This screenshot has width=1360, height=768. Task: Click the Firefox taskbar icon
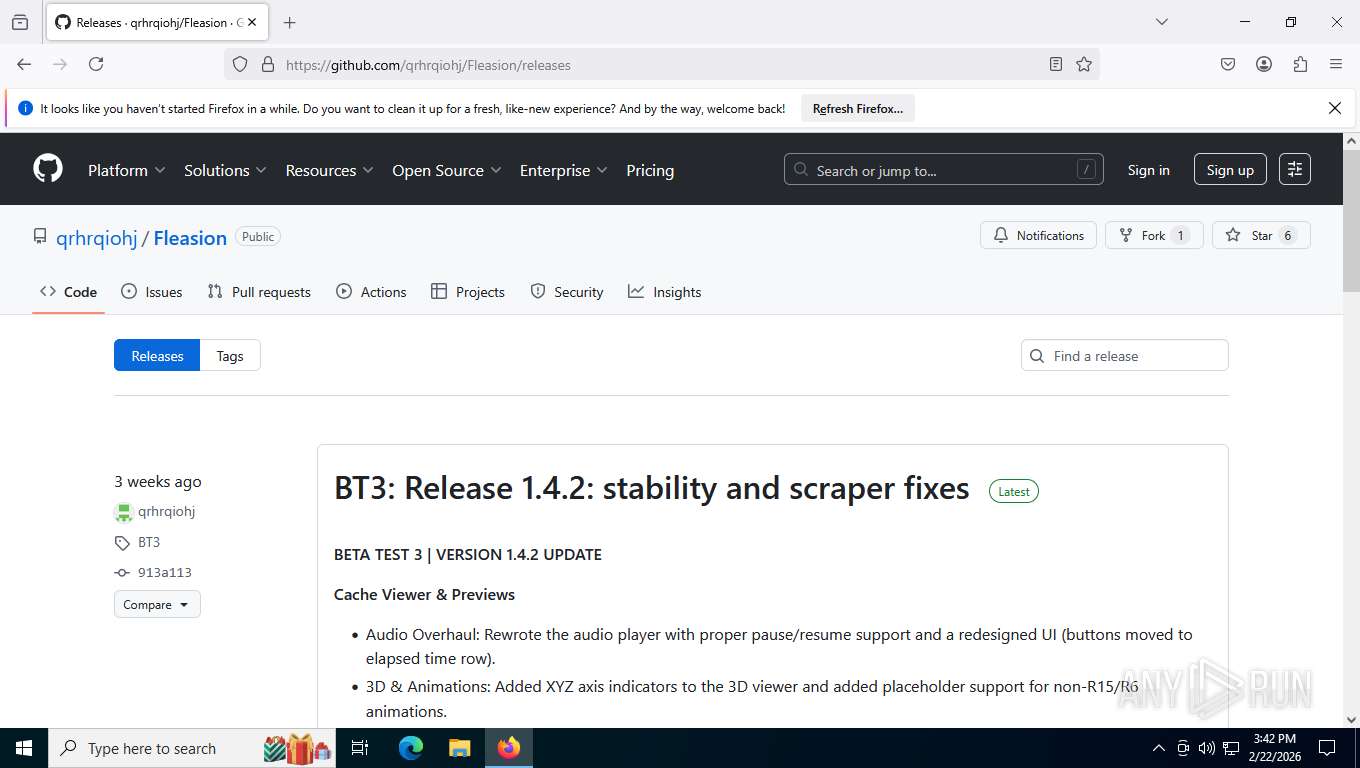(509, 748)
